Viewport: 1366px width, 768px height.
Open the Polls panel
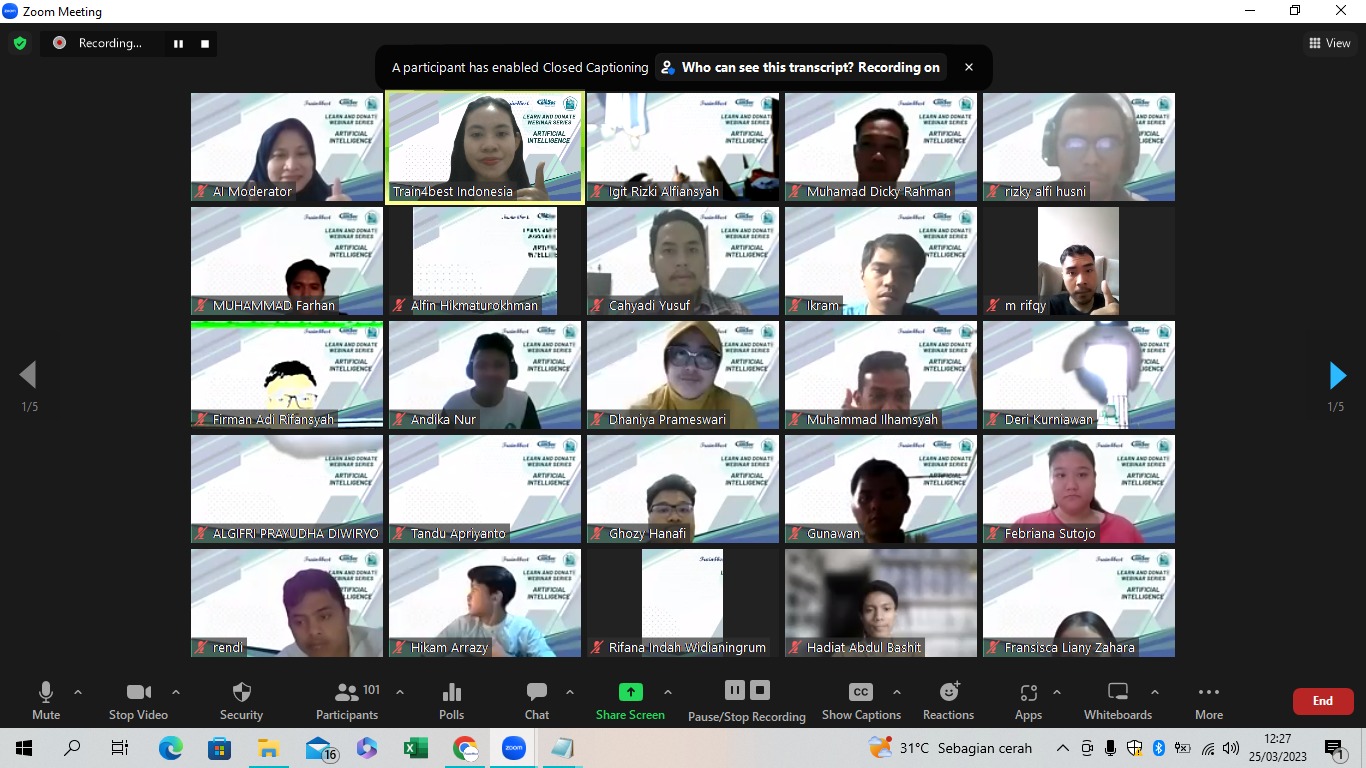coord(451,700)
